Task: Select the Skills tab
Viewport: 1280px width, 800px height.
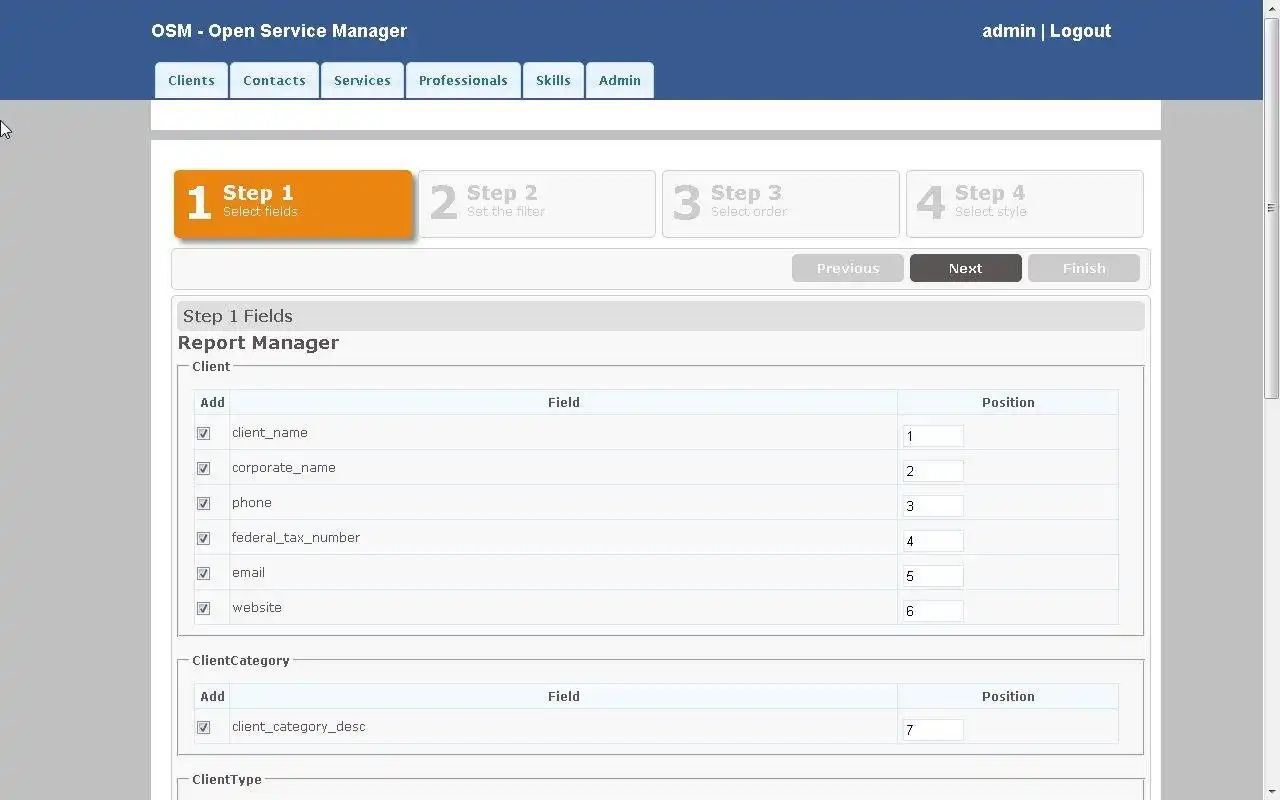Action: pyautogui.click(x=553, y=80)
